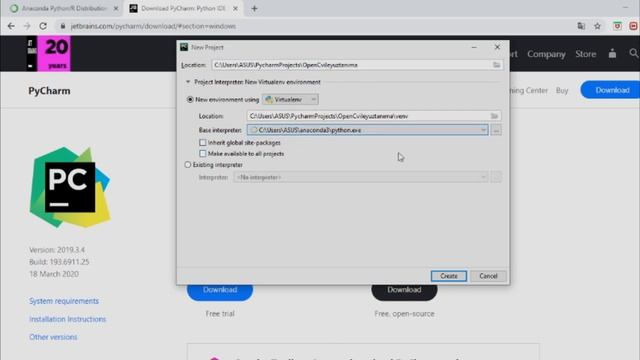Viewport: 640px width, 360px height.
Task: Click the "18 March 2020" date text
Action: [54, 274]
